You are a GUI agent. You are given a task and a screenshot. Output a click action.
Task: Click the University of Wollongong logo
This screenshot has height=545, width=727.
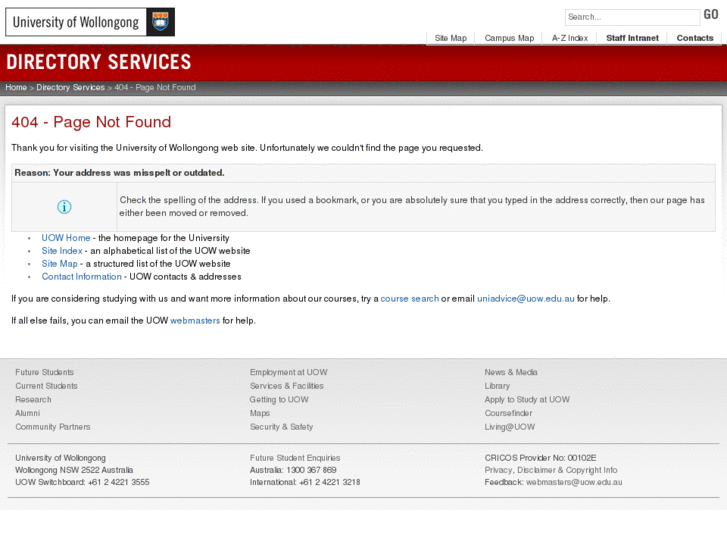[x=90, y=22]
